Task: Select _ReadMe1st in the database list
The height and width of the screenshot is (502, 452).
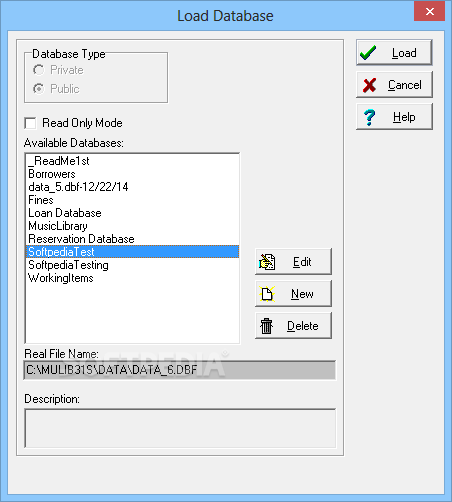Action: (132, 161)
